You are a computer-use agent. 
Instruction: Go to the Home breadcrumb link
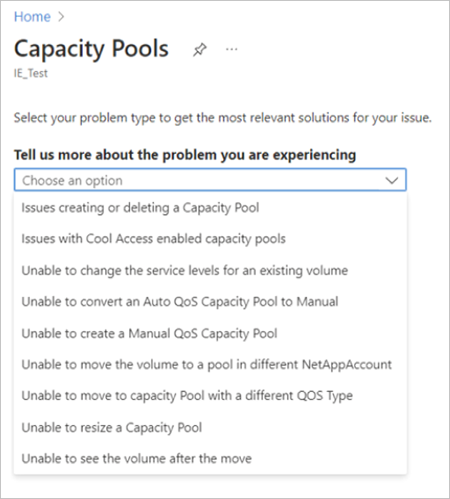click(x=32, y=17)
